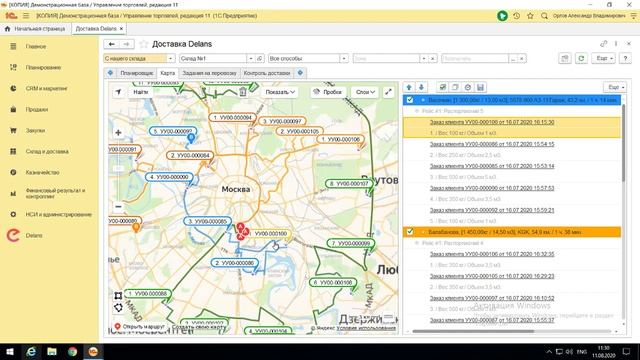This screenshot has width=640, height=360.
Task: Open the Склад №1 field open-link icon
Action: pos(260,58)
